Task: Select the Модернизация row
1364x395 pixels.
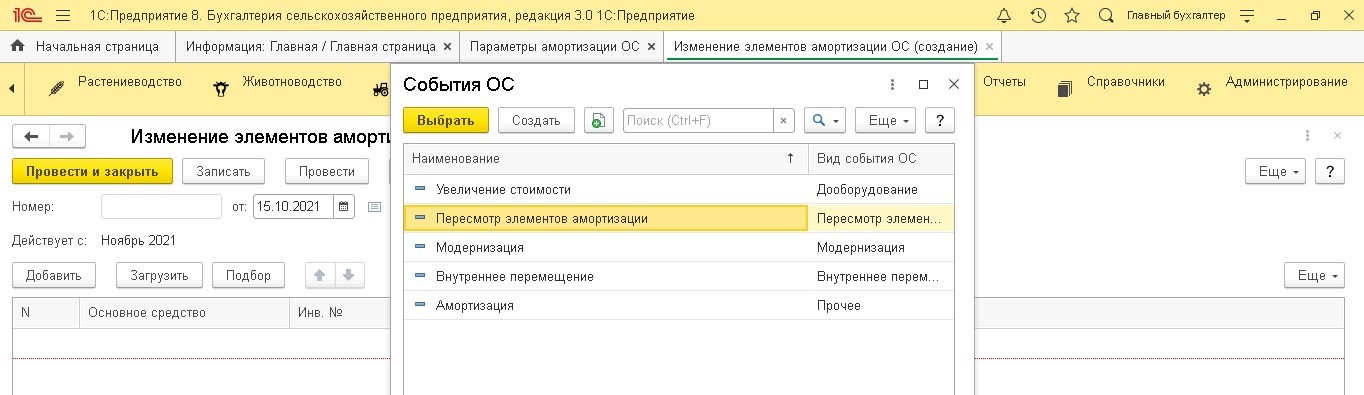Action: click(x=679, y=247)
